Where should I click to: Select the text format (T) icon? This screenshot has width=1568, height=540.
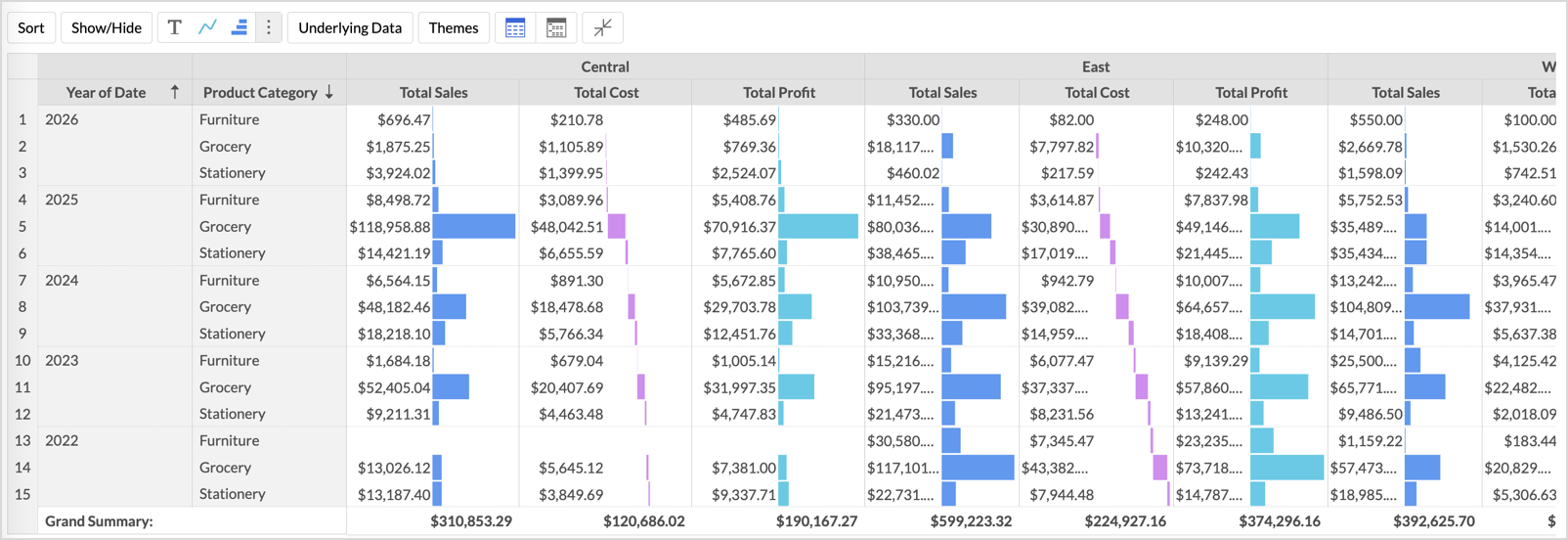tap(174, 27)
